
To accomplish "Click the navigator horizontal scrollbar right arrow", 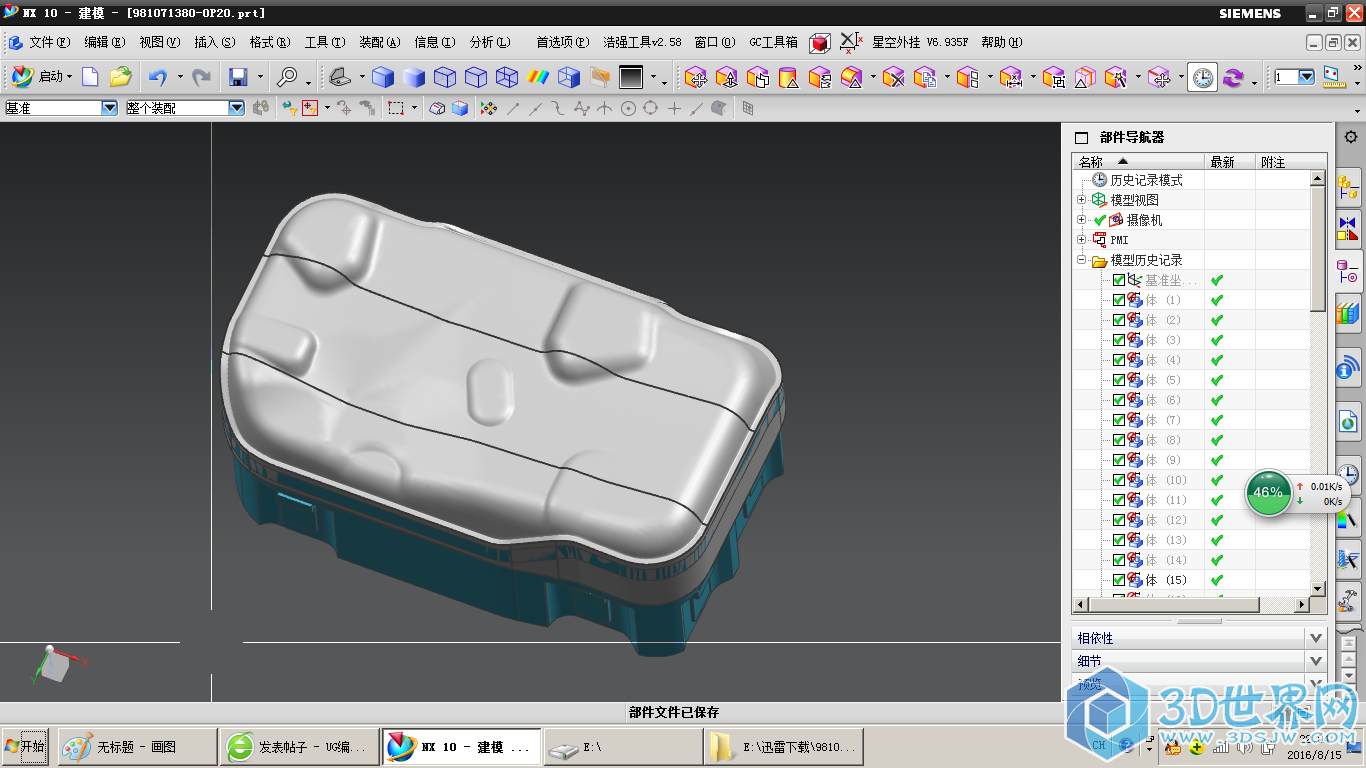I will (1302, 605).
